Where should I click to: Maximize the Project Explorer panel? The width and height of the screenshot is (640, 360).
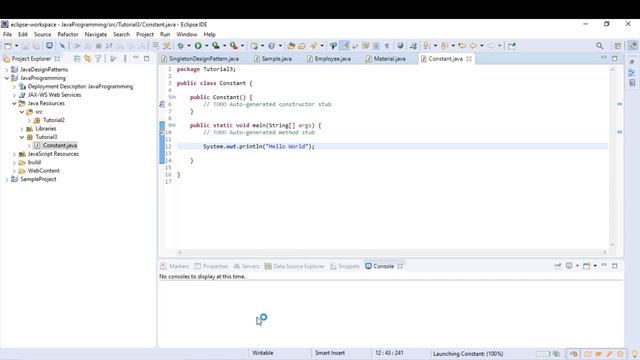pyautogui.click(x=147, y=58)
